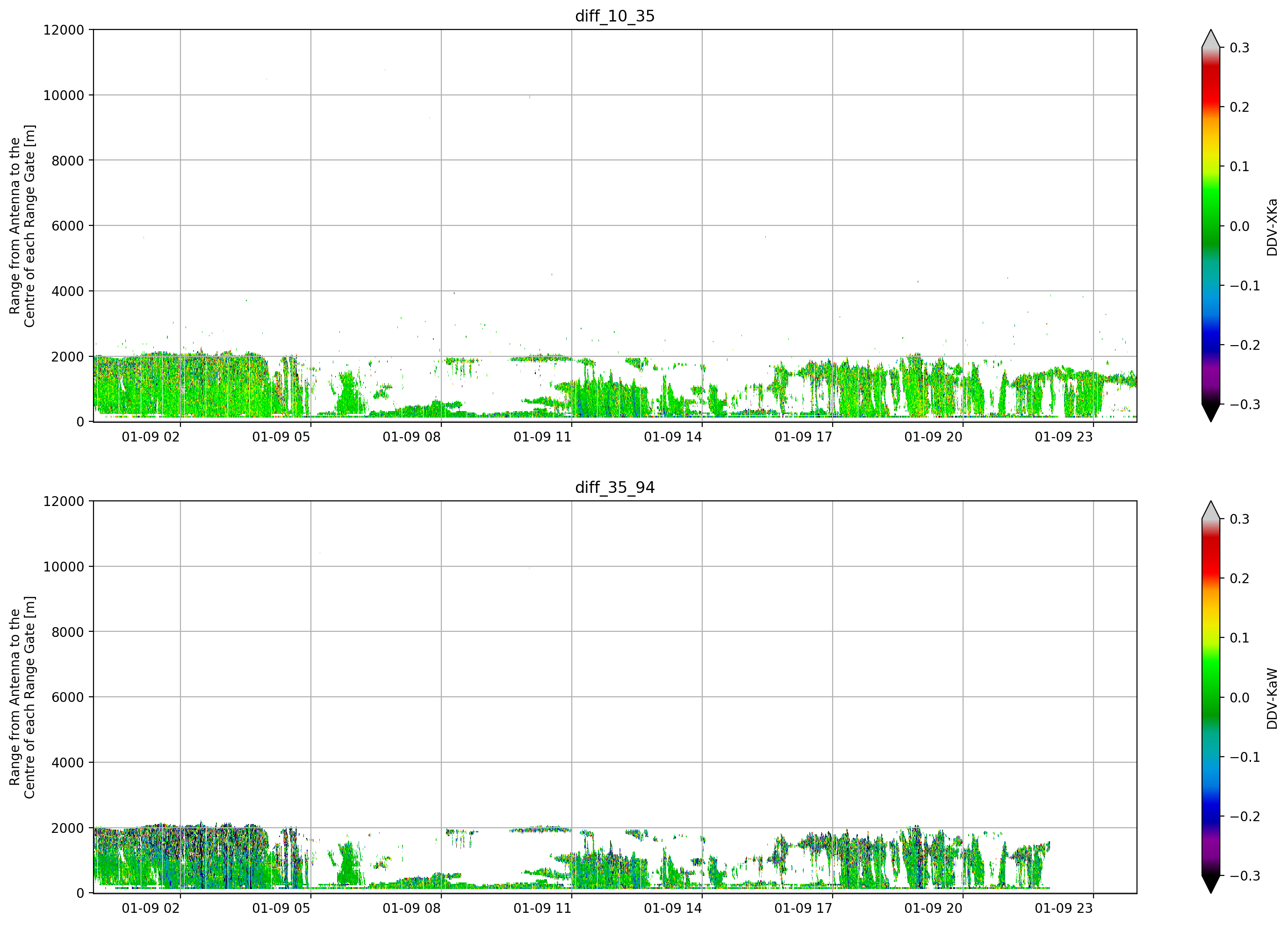Screen dimensions: 1288x925
Task: Click the y-axis range label of diff_35_94 plot
Action: coord(22,697)
